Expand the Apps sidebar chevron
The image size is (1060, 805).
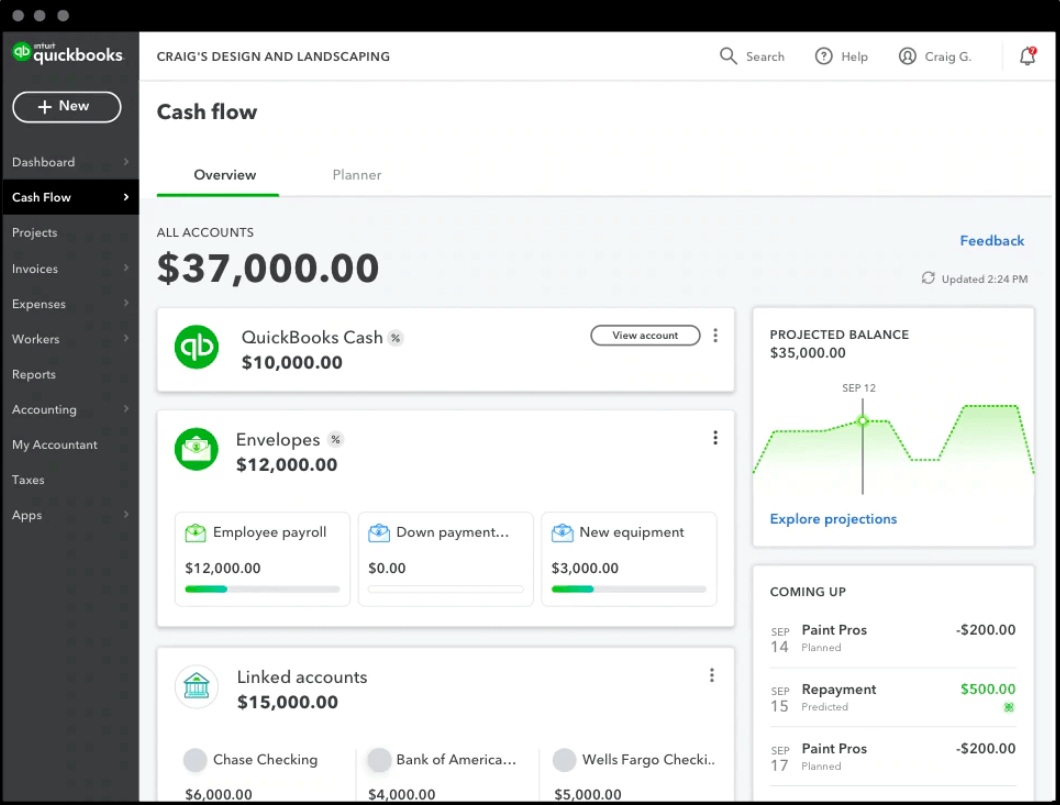click(126, 514)
